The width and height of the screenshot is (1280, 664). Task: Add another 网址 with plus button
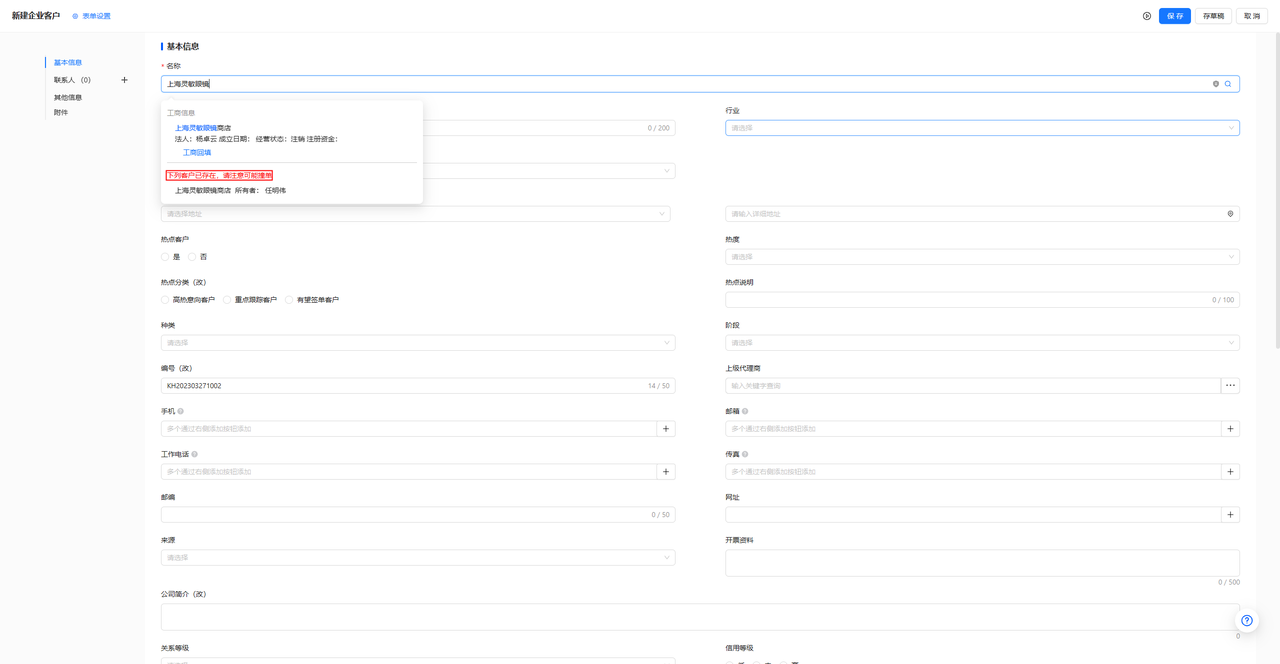click(1230, 515)
